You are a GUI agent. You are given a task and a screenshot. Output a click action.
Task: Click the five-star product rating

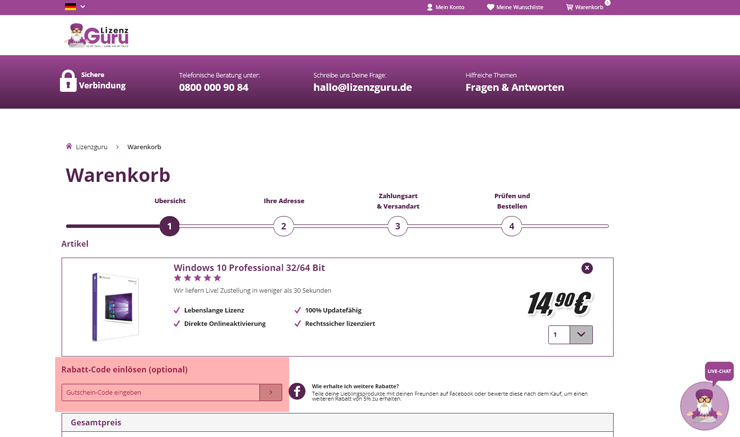pyautogui.click(x=197, y=278)
